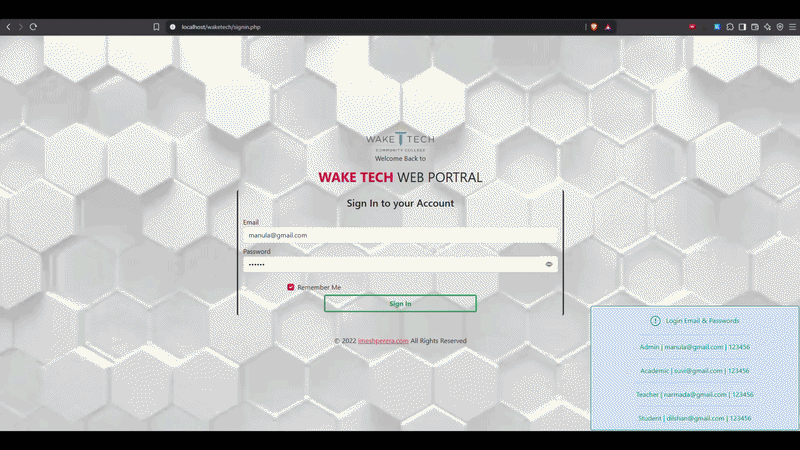The height and width of the screenshot is (450, 800).
Task: Focus the Password input field
Action: [401, 264]
